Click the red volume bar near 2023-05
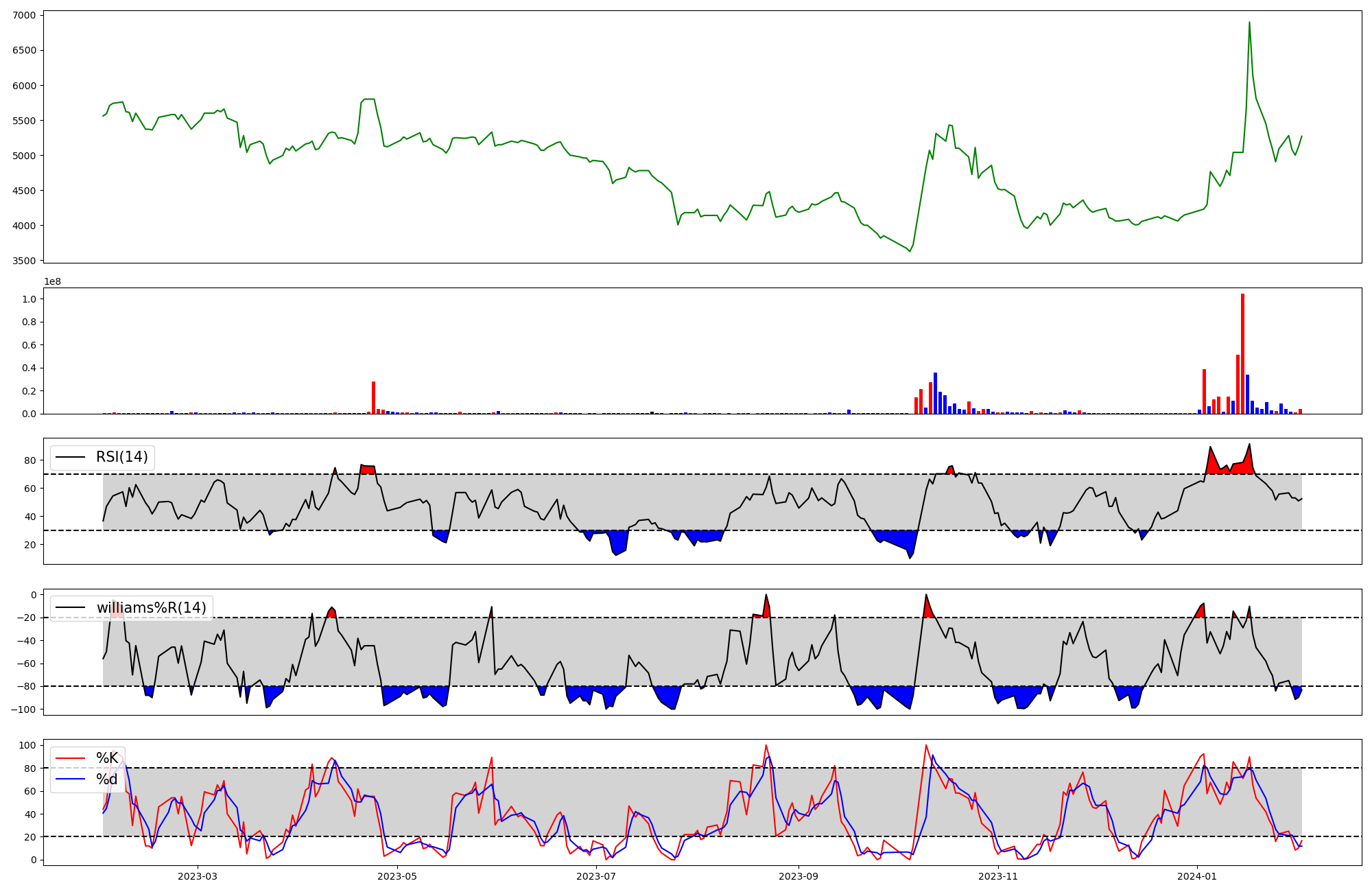The width and height of the screenshot is (1372, 892). point(373,398)
